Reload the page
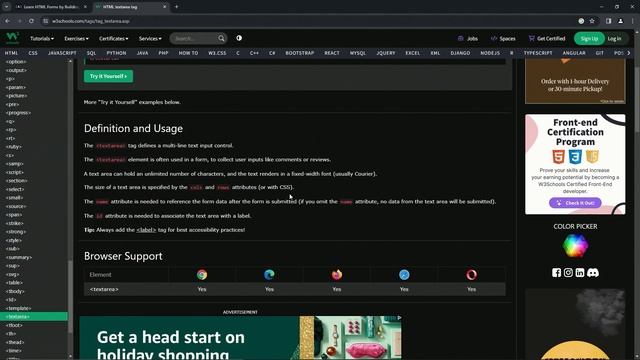This screenshot has height=360, width=640. pyautogui.click(x=31, y=21)
